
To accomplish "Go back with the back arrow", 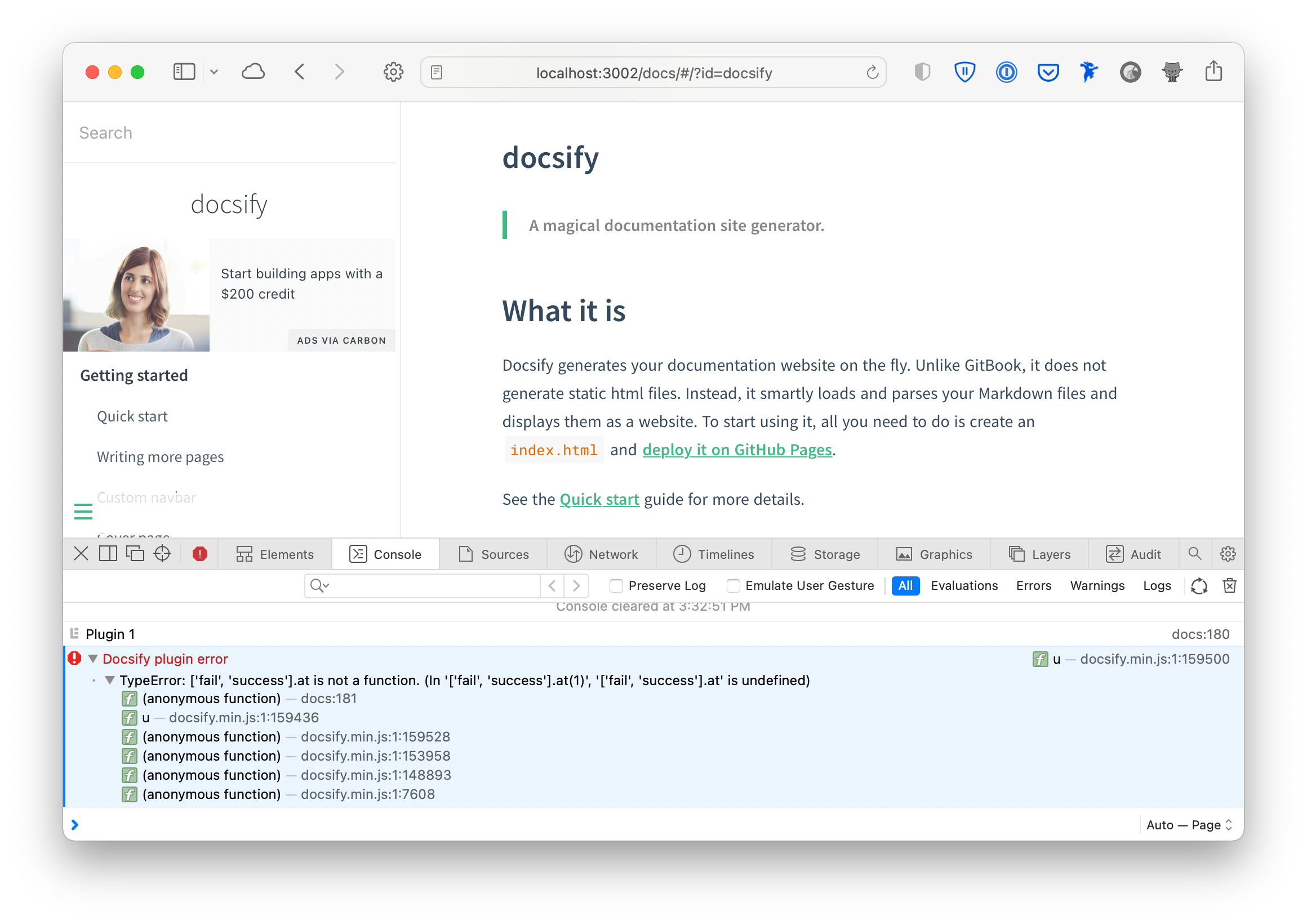I will (x=300, y=72).
